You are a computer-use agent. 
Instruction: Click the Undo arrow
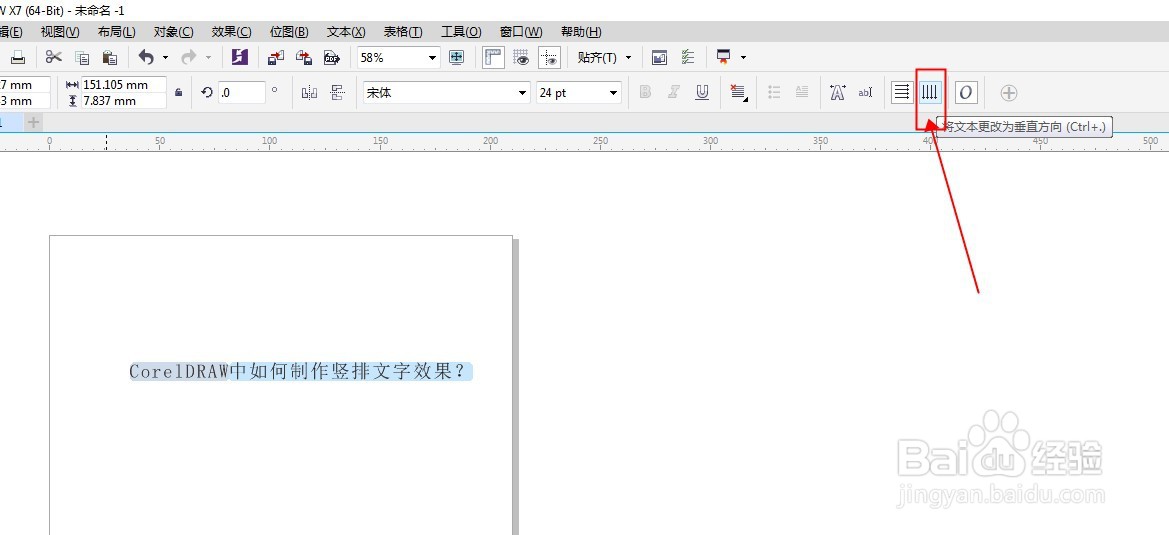(x=146, y=57)
